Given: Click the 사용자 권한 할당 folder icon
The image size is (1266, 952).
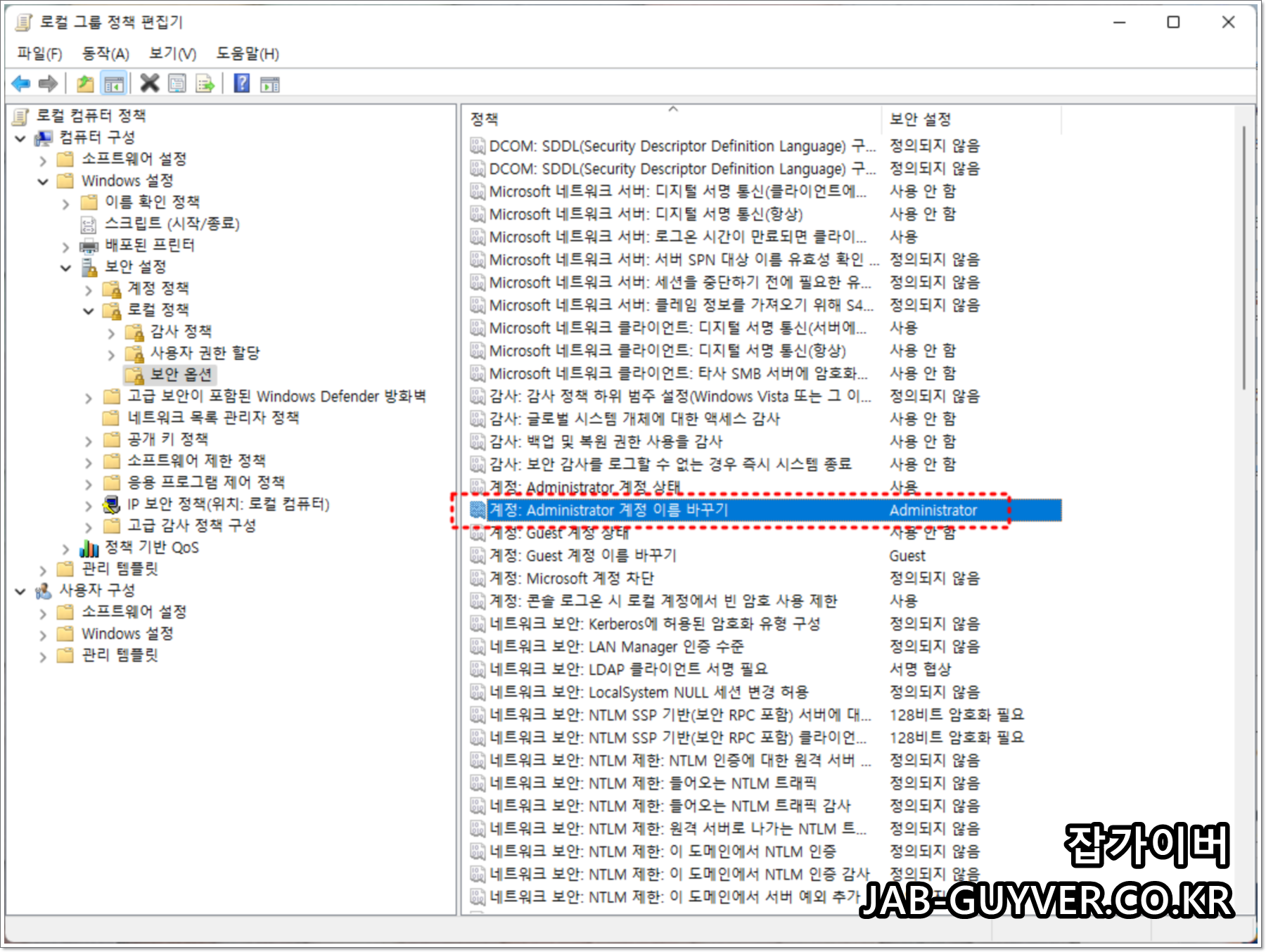Looking at the screenshot, I should (134, 354).
